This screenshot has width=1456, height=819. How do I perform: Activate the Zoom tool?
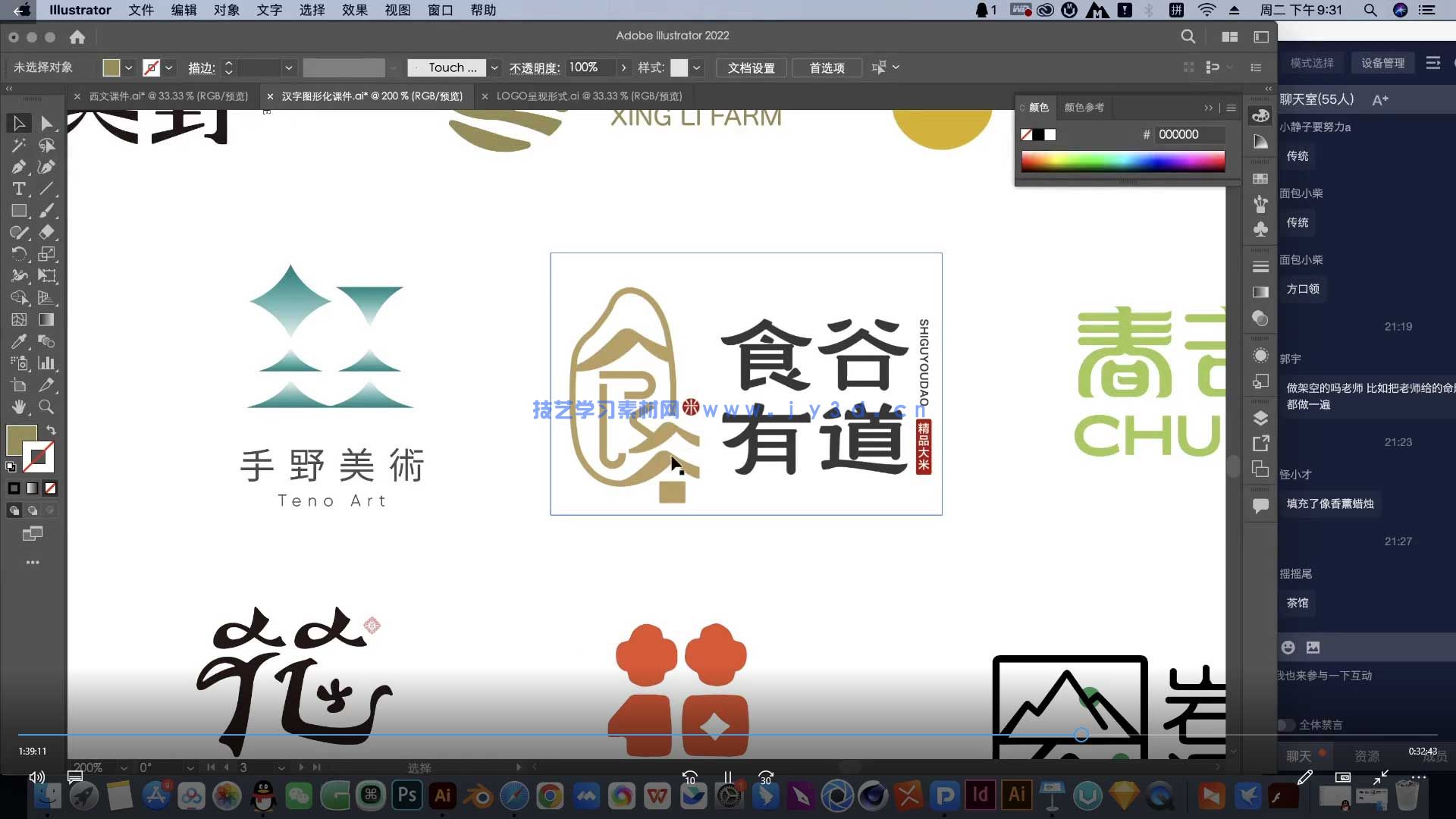46,407
